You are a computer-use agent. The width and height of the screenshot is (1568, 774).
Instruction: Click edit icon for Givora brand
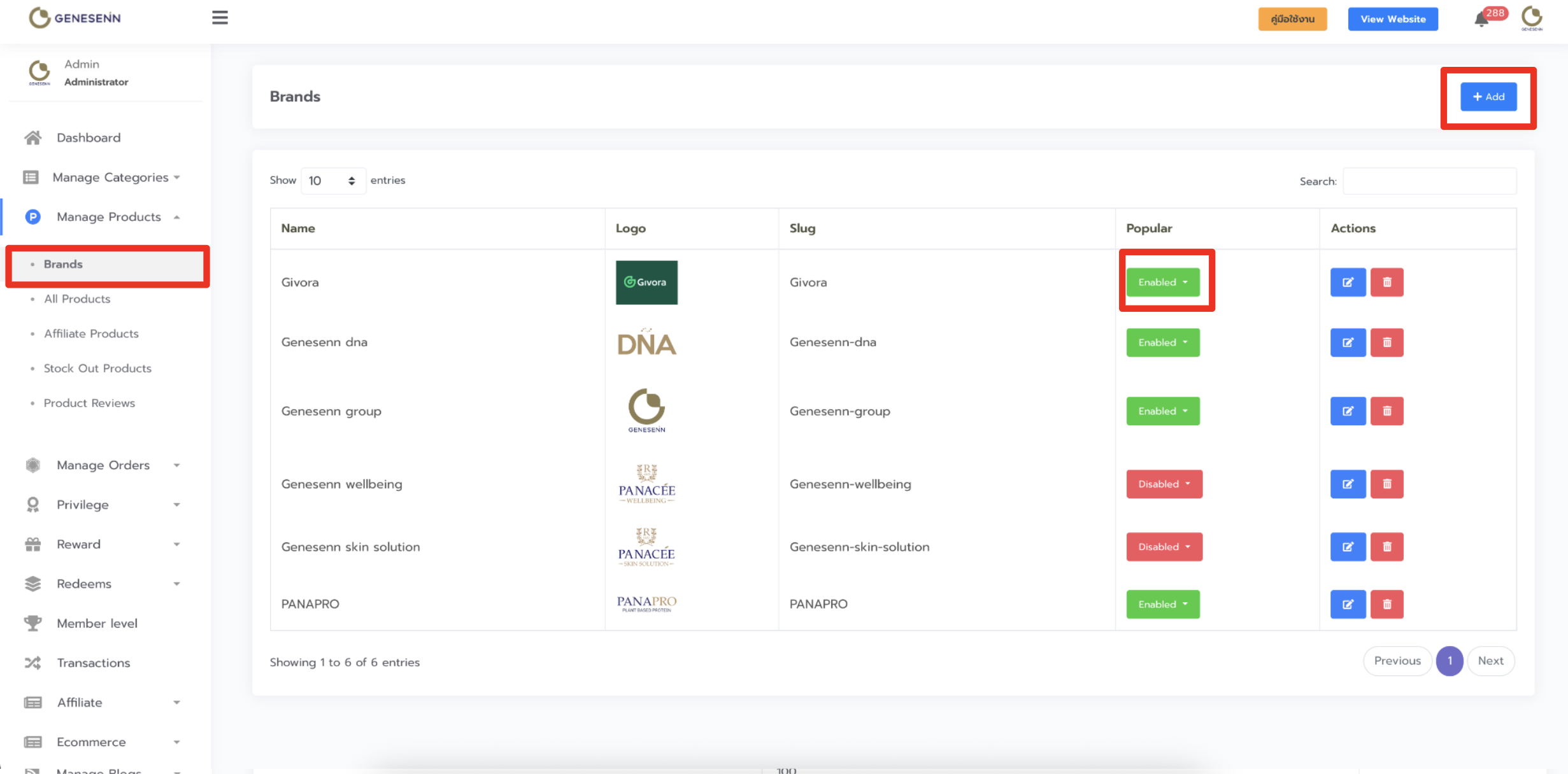coord(1348,282)
